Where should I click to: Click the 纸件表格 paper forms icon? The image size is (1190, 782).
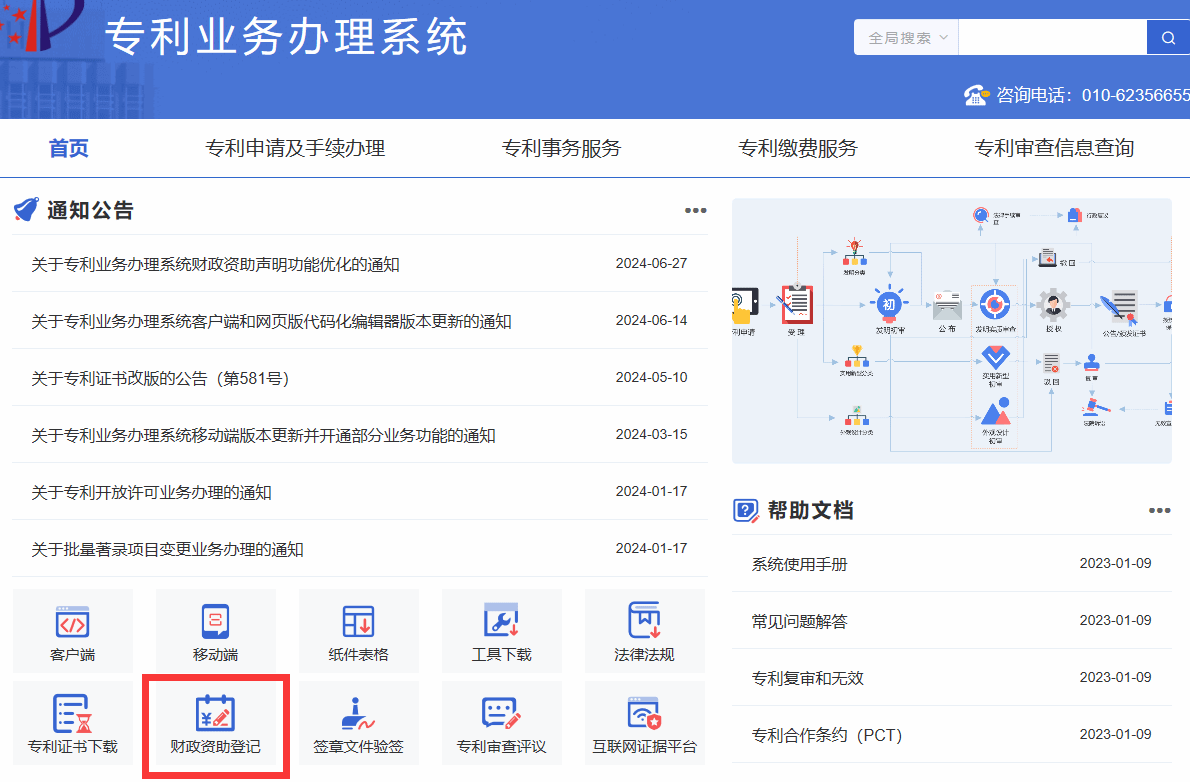358,631
